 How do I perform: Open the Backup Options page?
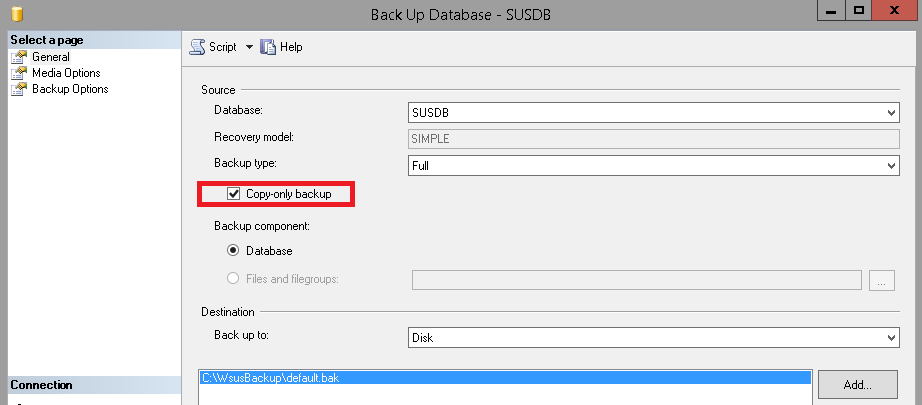(70, 89)
